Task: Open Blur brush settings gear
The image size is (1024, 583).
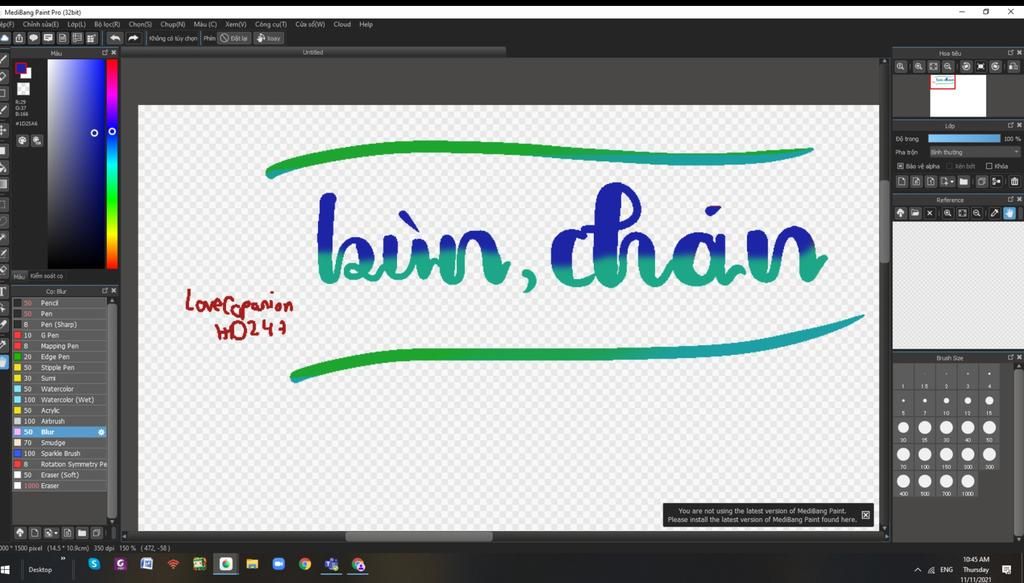Action: 101,432
